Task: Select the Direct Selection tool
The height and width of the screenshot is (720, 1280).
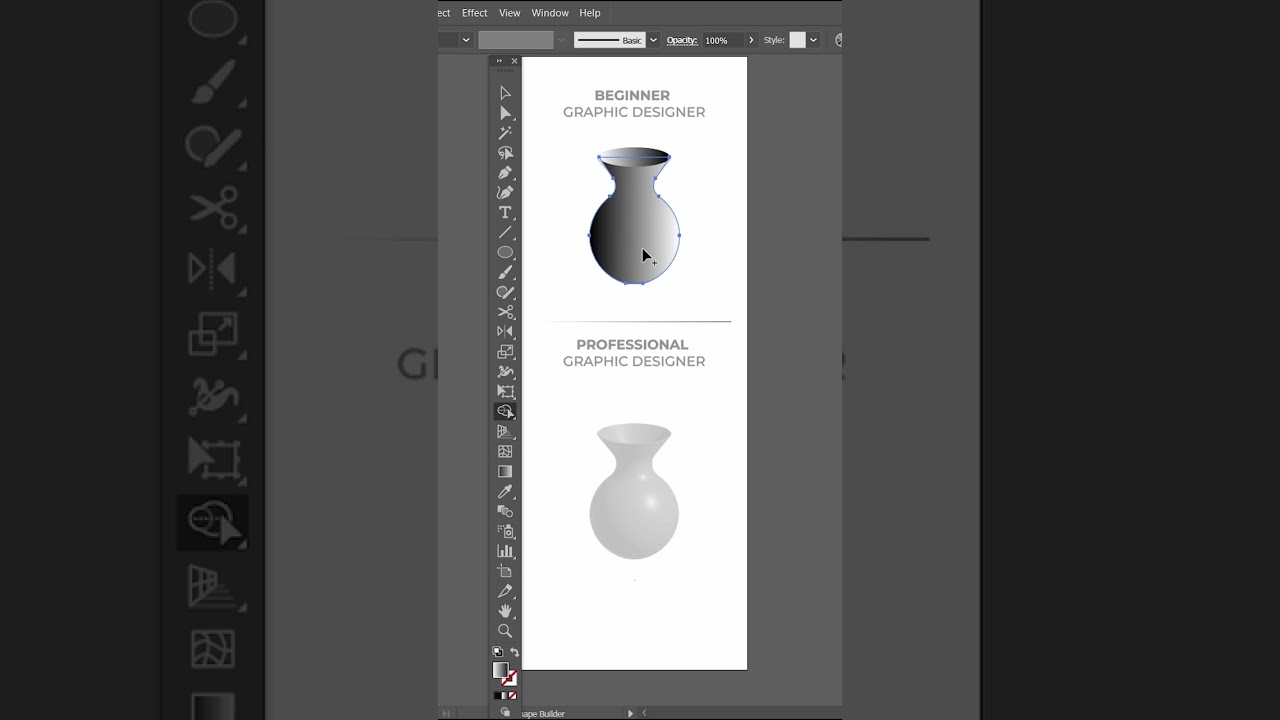Action: 505,113
